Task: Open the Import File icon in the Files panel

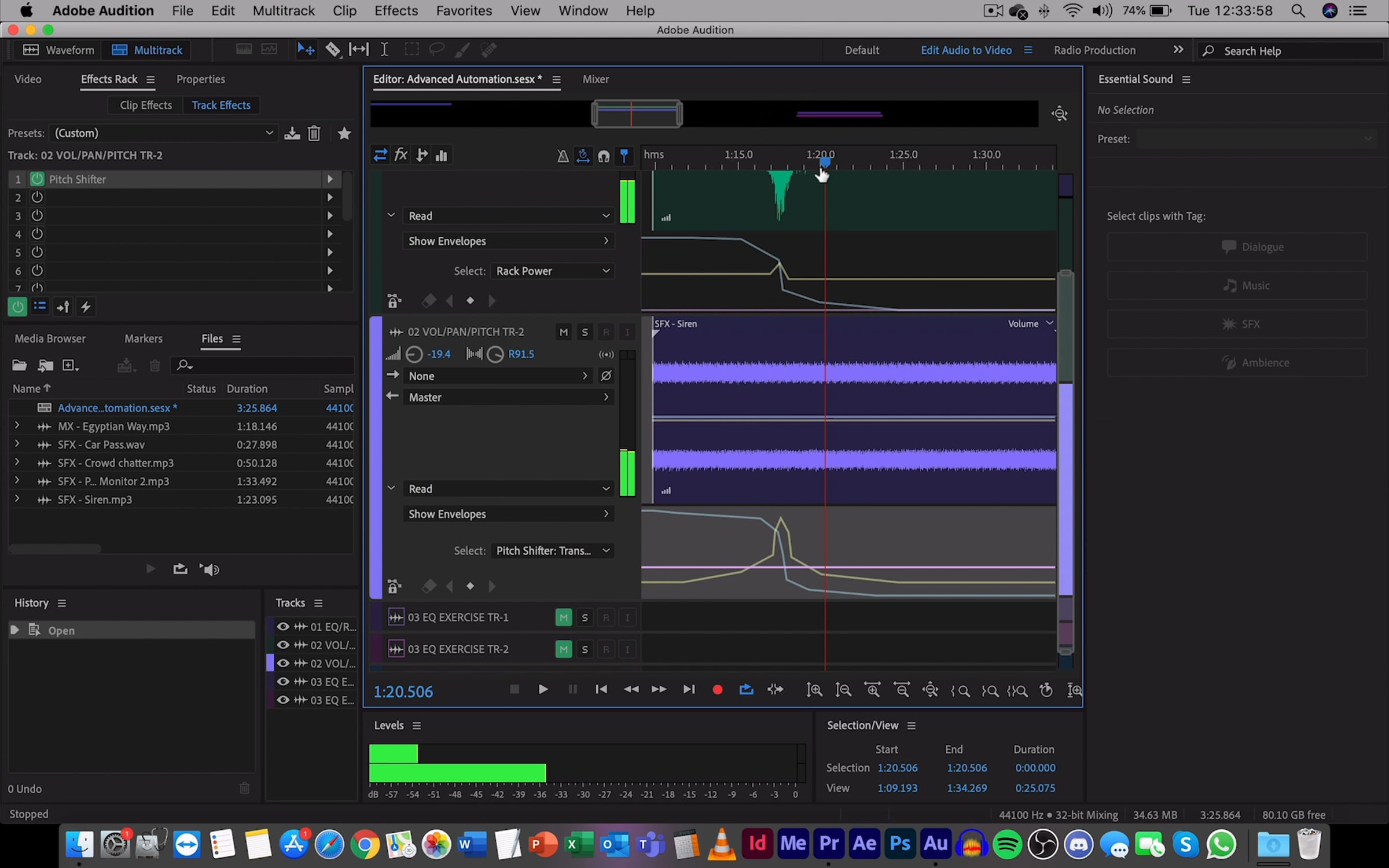Action: coord(45,365)
